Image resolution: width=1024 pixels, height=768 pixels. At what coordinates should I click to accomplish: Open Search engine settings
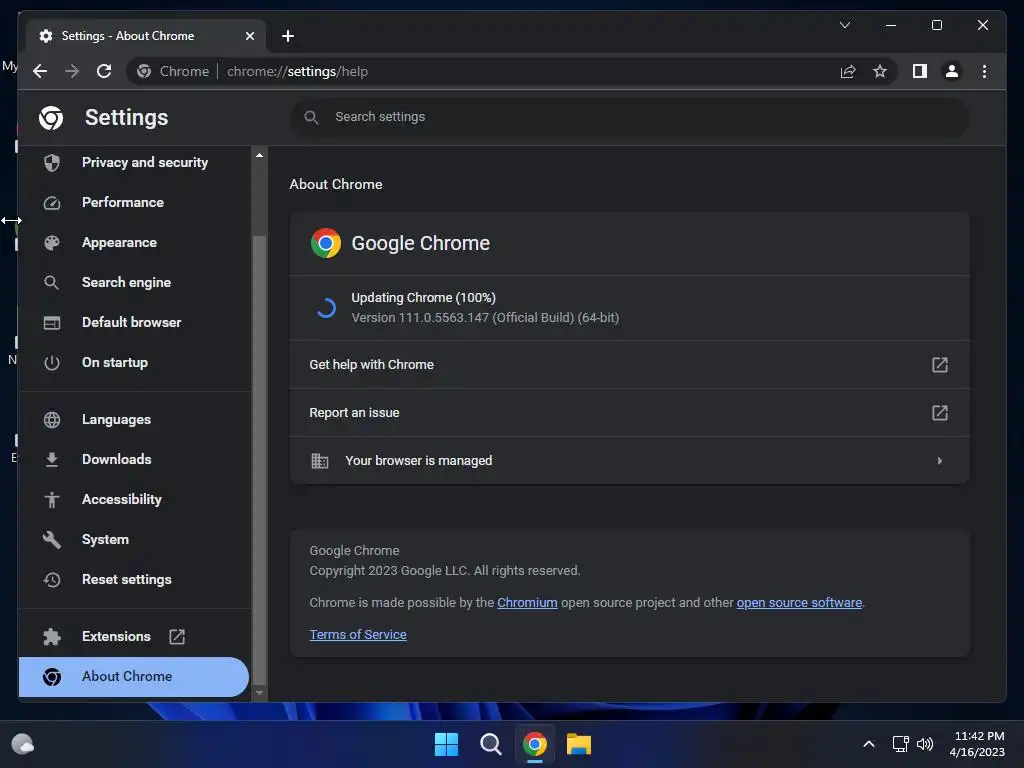click(135, 282)
